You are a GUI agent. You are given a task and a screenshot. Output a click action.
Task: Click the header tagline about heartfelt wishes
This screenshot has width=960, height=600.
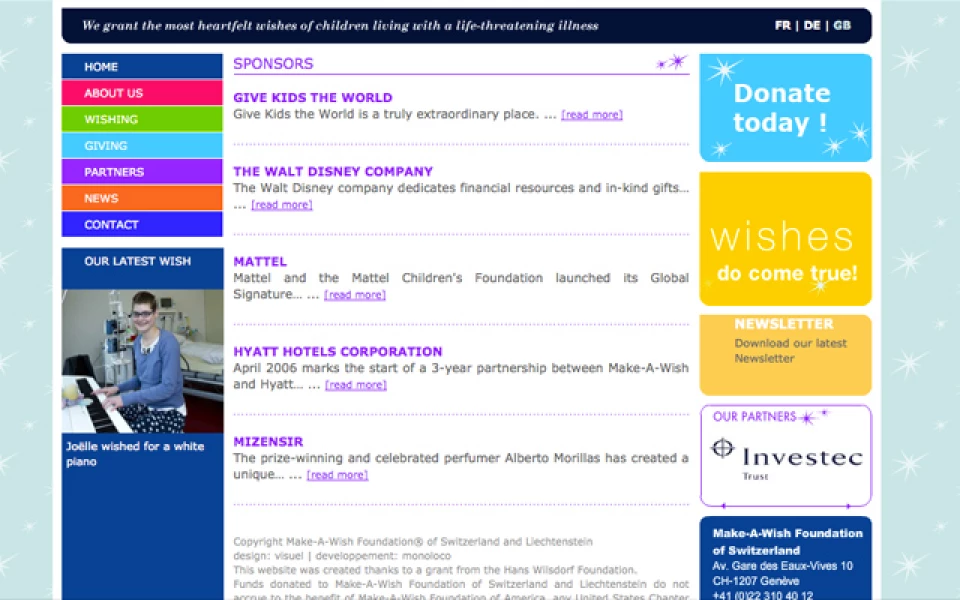point(340,25)
